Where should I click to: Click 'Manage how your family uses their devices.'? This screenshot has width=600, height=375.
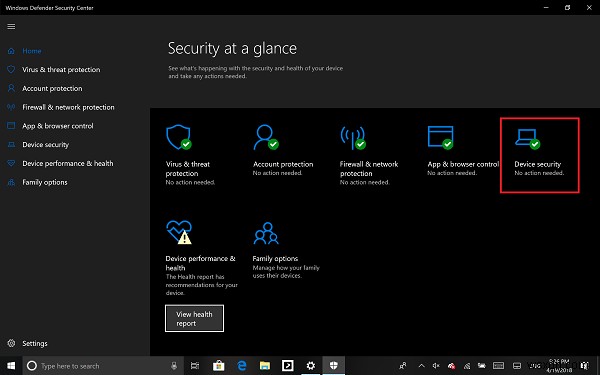286,272
